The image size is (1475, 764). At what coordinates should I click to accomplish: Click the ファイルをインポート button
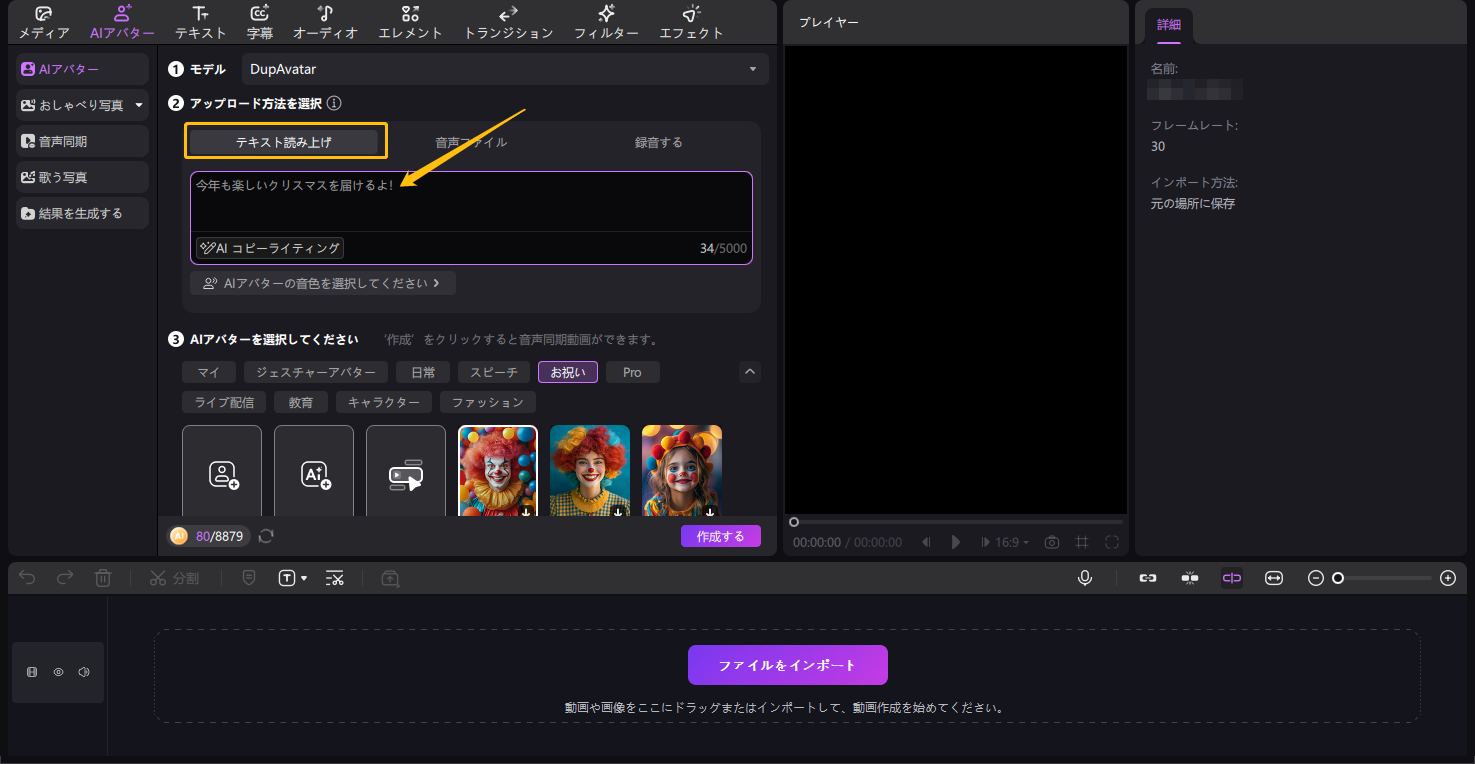tap(788, 664)
